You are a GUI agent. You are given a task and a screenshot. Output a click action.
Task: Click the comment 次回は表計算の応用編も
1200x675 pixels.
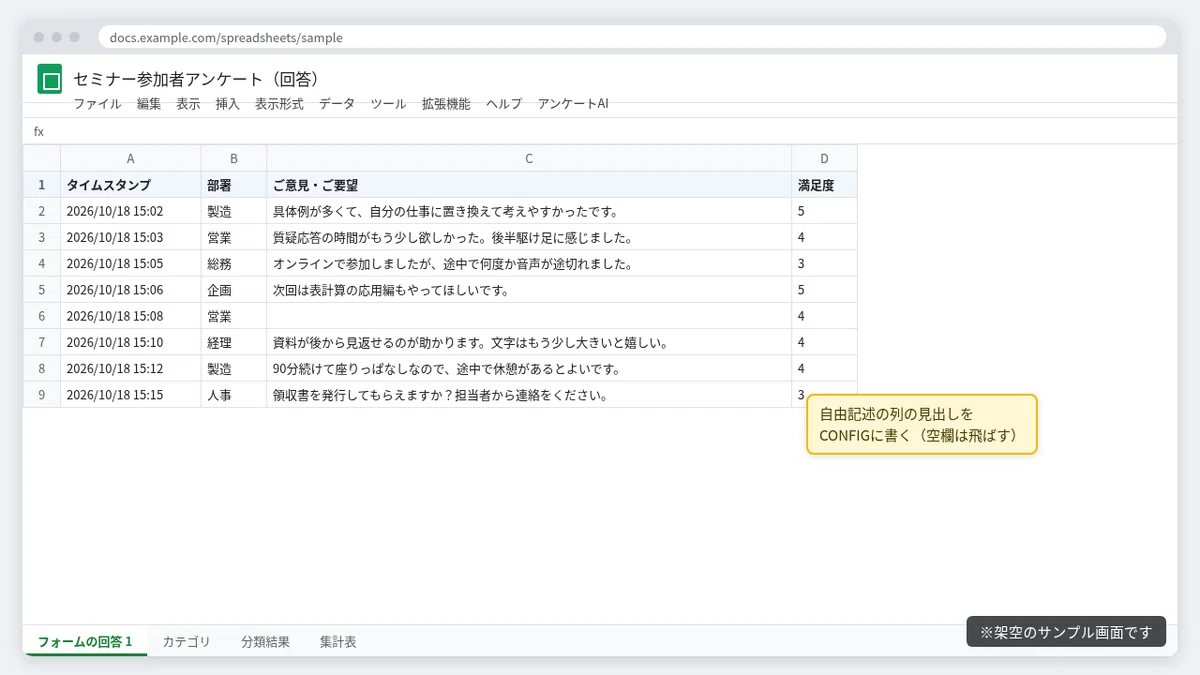(x=529, y=290)
